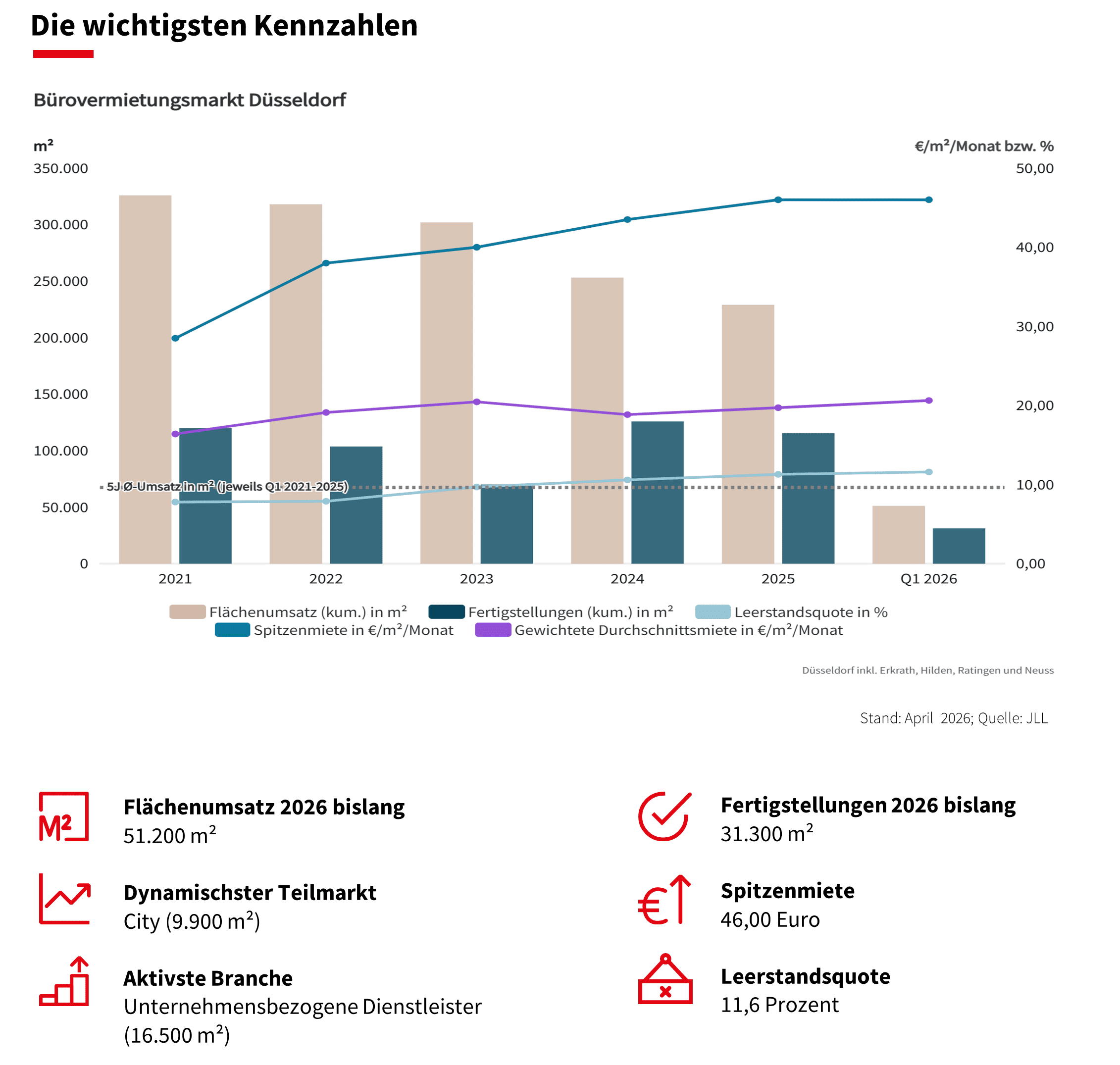
Task: Toggle Flächenumsatz legend beige swatch
Action: pos(187,612)
